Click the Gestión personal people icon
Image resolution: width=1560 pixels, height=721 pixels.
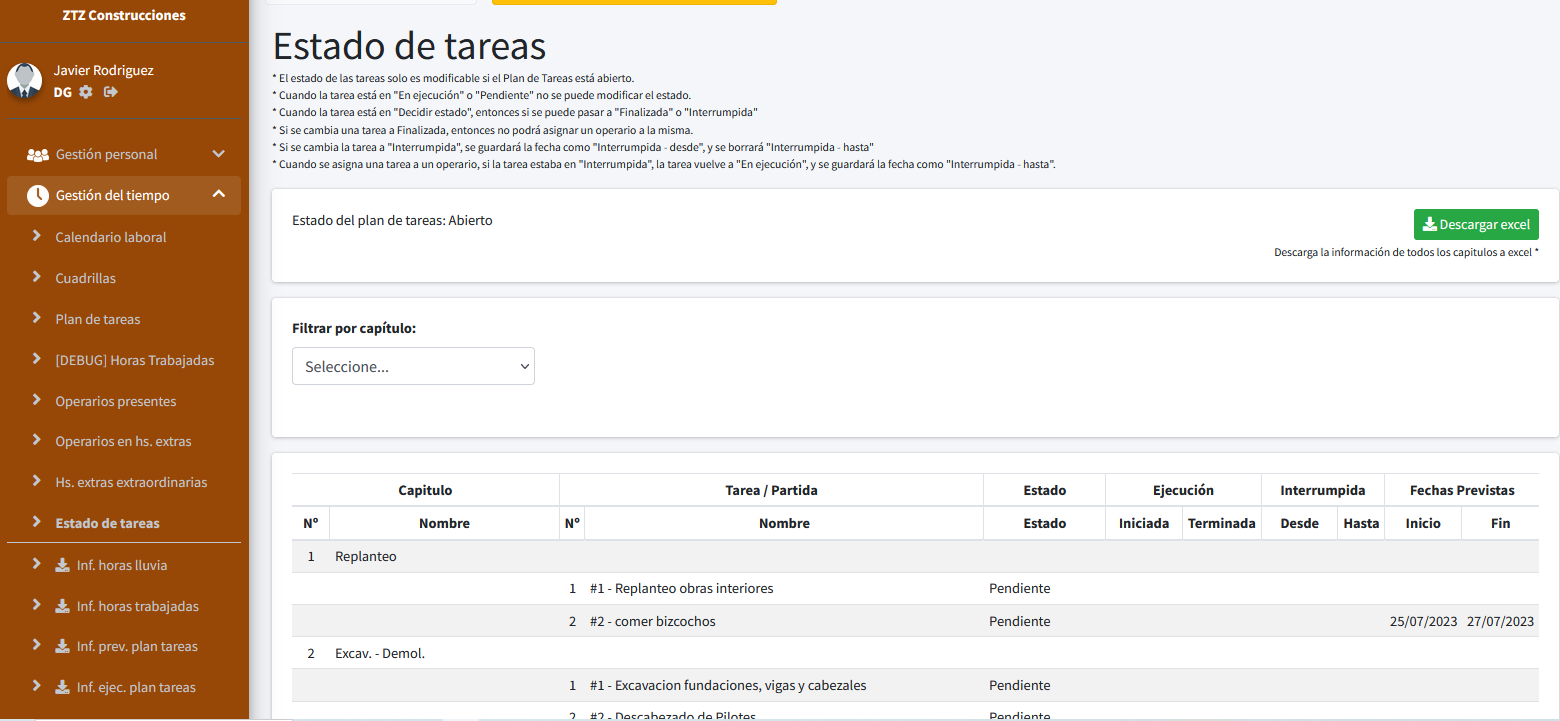coord(38,155)
